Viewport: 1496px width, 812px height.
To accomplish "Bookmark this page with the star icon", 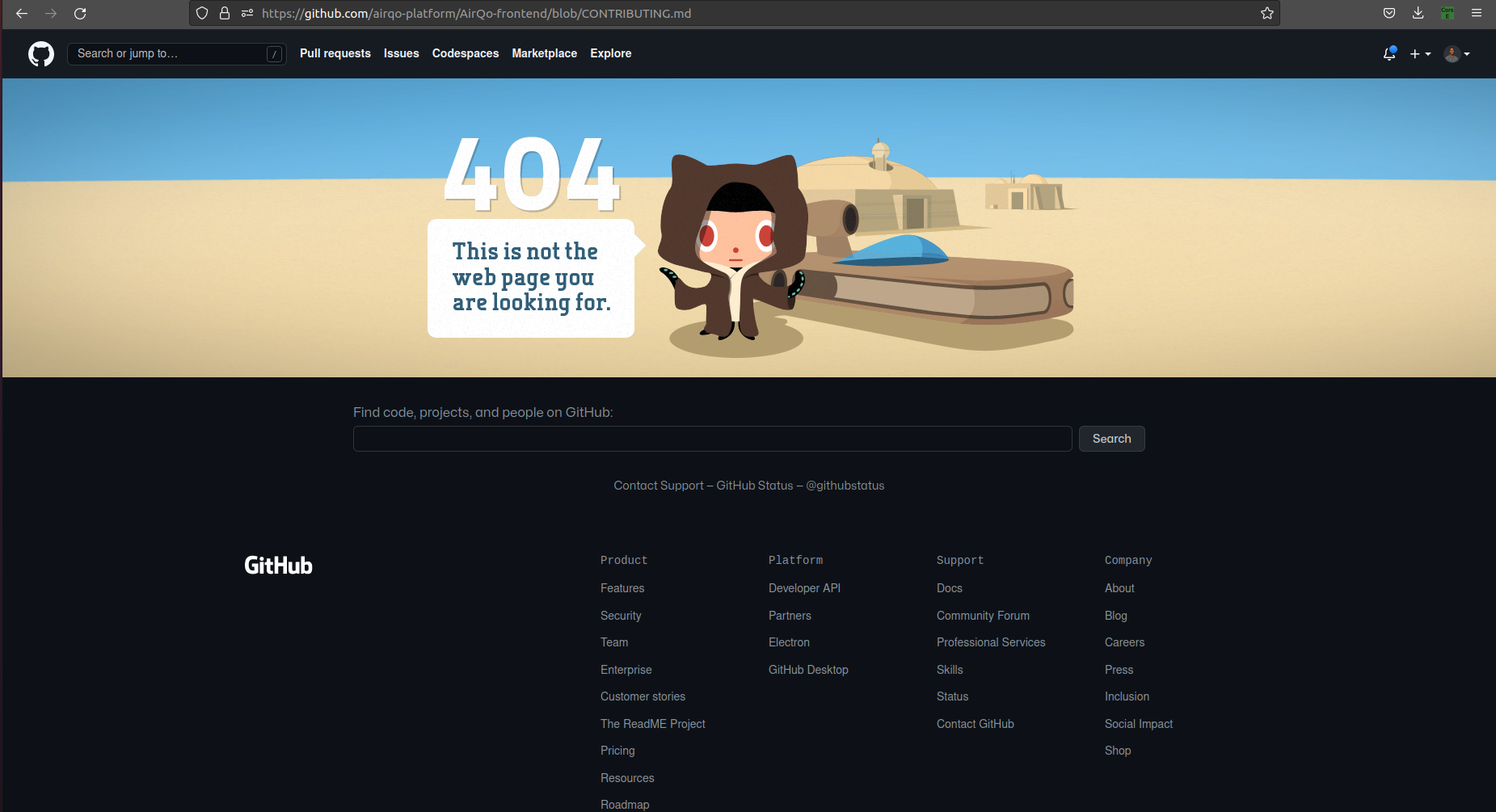I will (x=1266, y=13).
